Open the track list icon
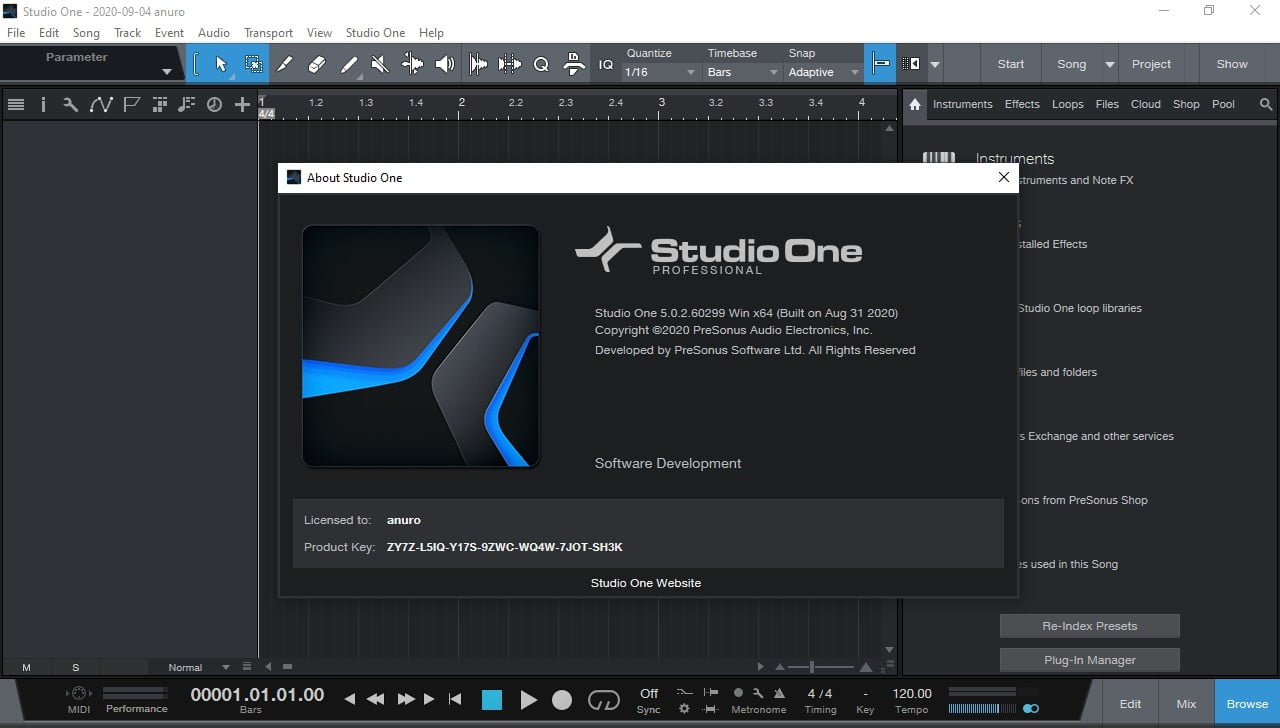The width and height of the screenshot is (1280, 728). click(x=15, y=104)
